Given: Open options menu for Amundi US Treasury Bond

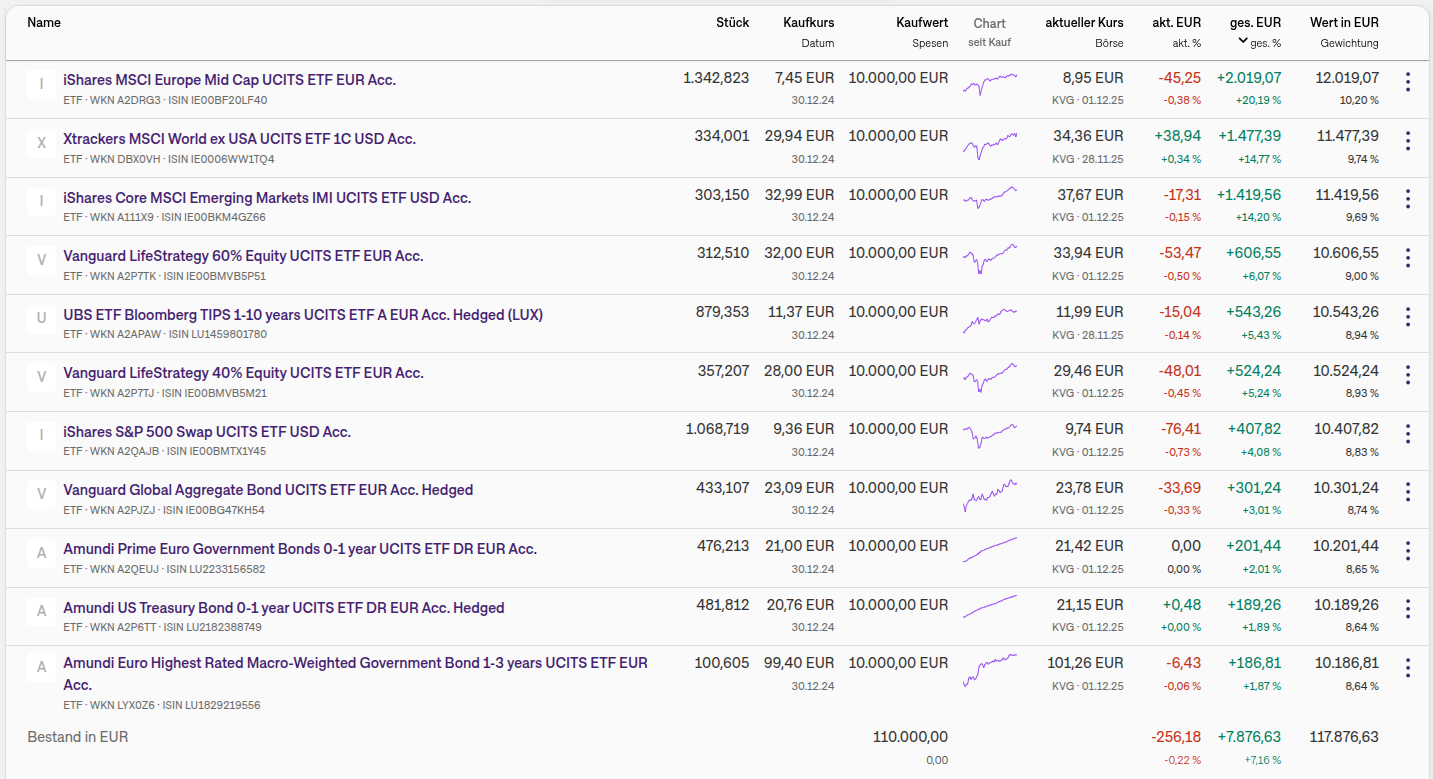Looking at the screenshot, I should 1408,609.
